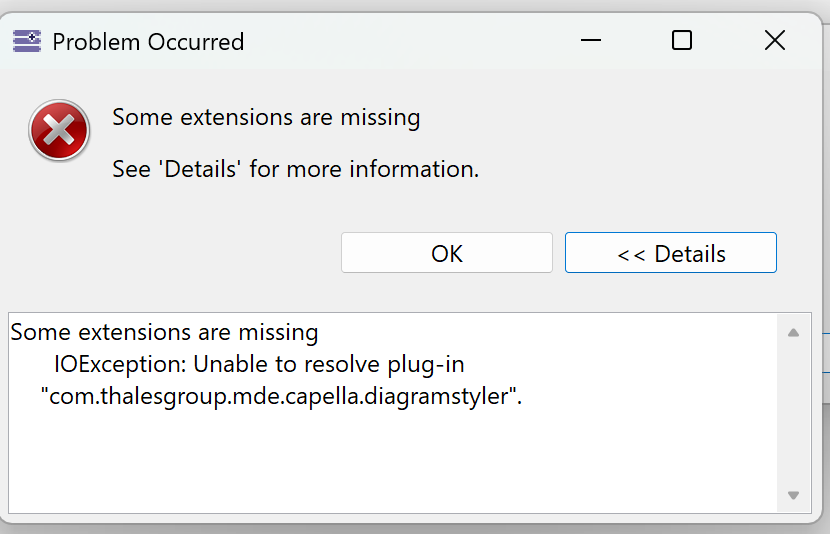Maximize the Problem Occurred dialog

682,40
